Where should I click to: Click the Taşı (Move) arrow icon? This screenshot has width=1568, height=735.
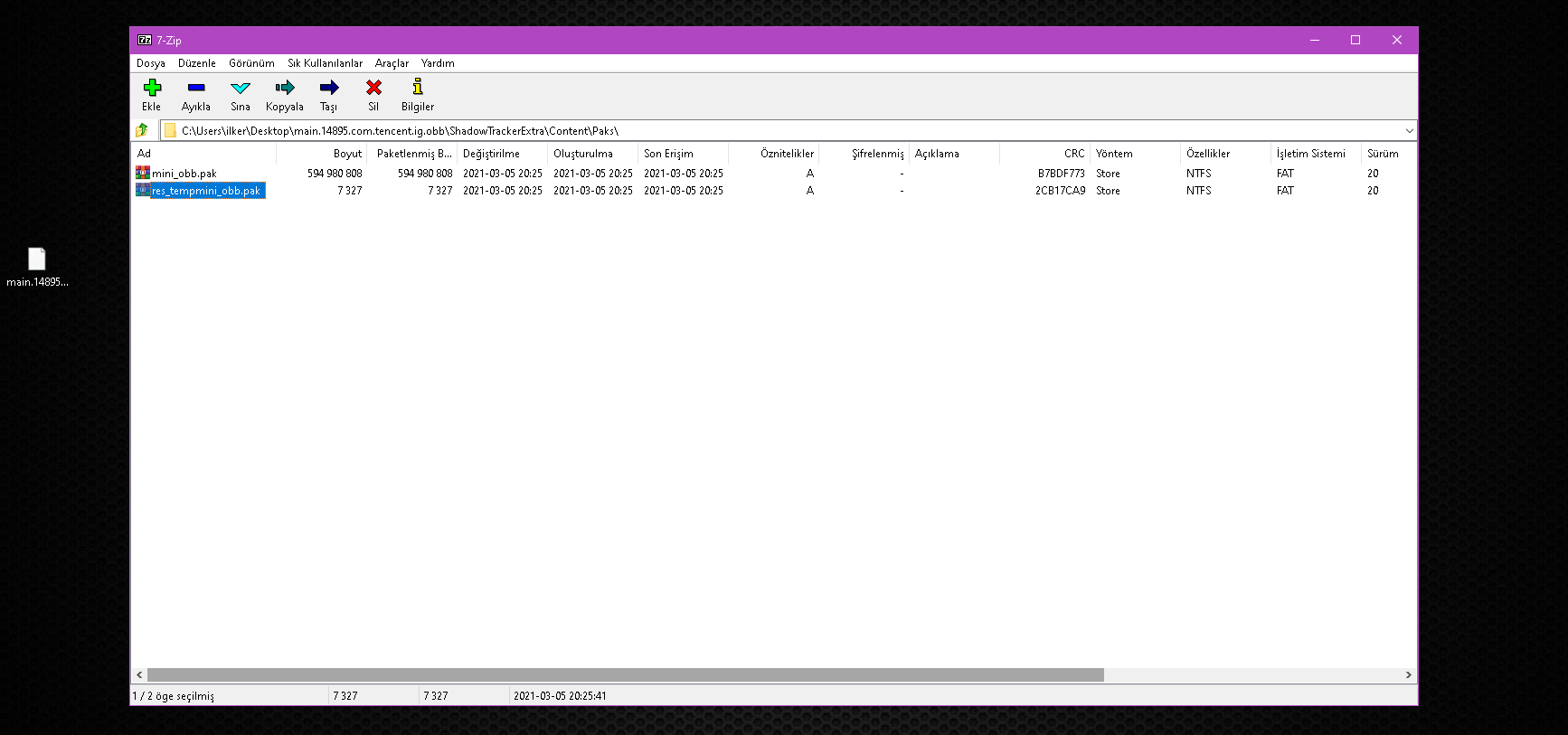(x=329, y=88)
